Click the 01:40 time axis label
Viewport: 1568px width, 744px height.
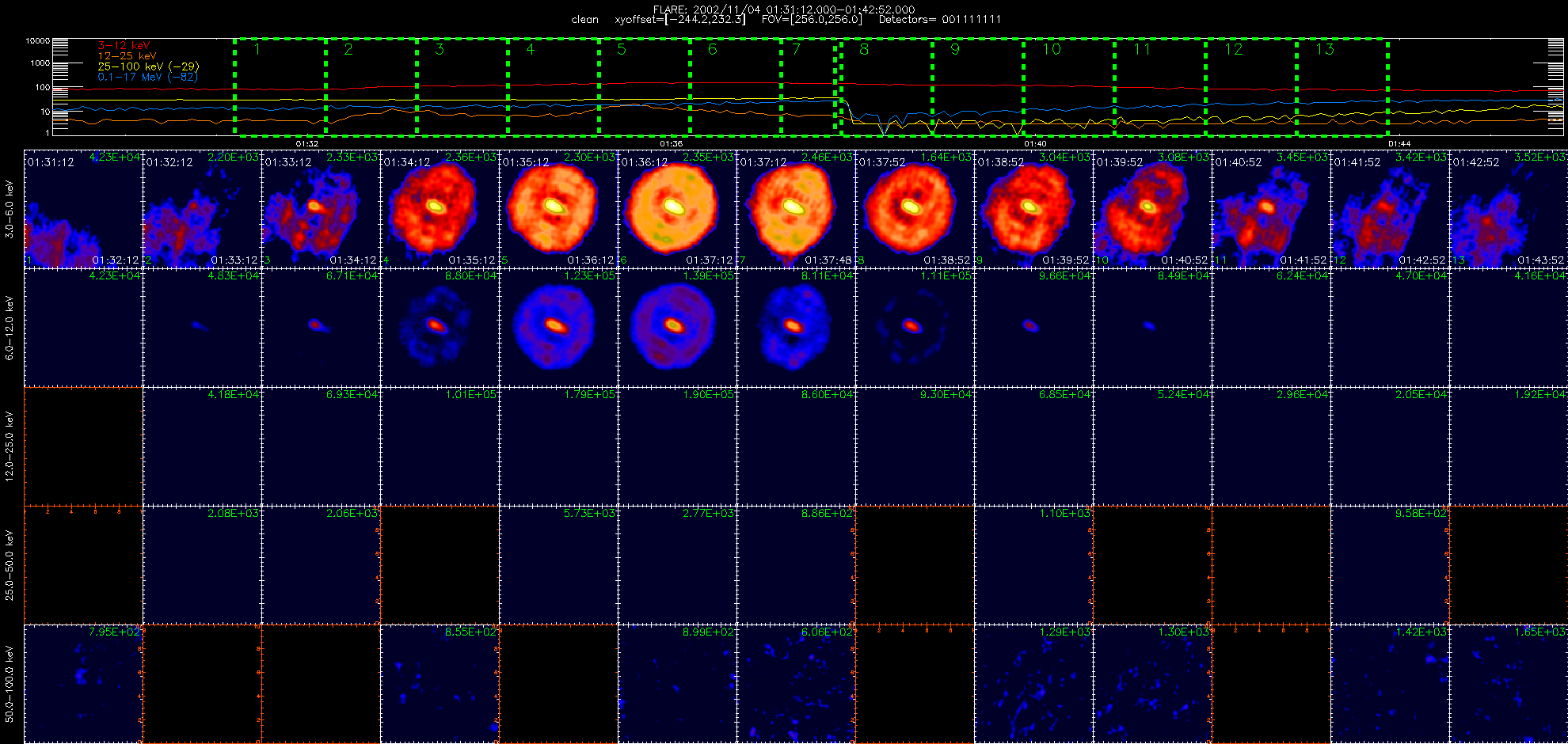(x=1036, y=144)
